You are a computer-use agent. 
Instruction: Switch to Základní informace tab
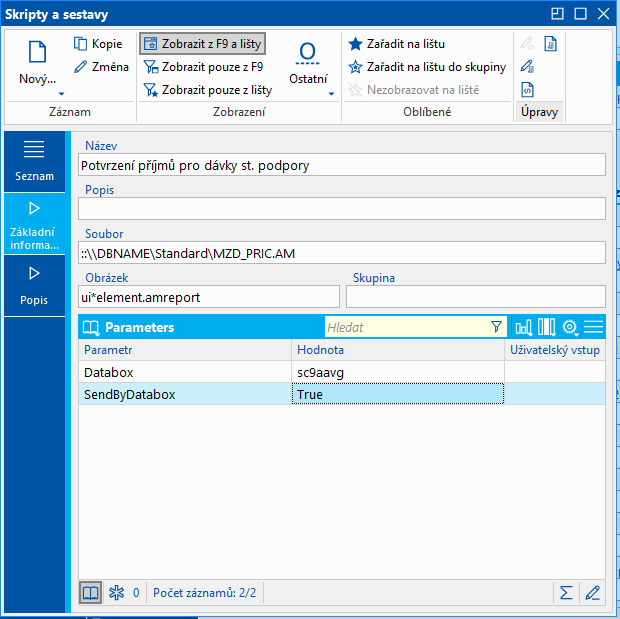click(34, 224)
